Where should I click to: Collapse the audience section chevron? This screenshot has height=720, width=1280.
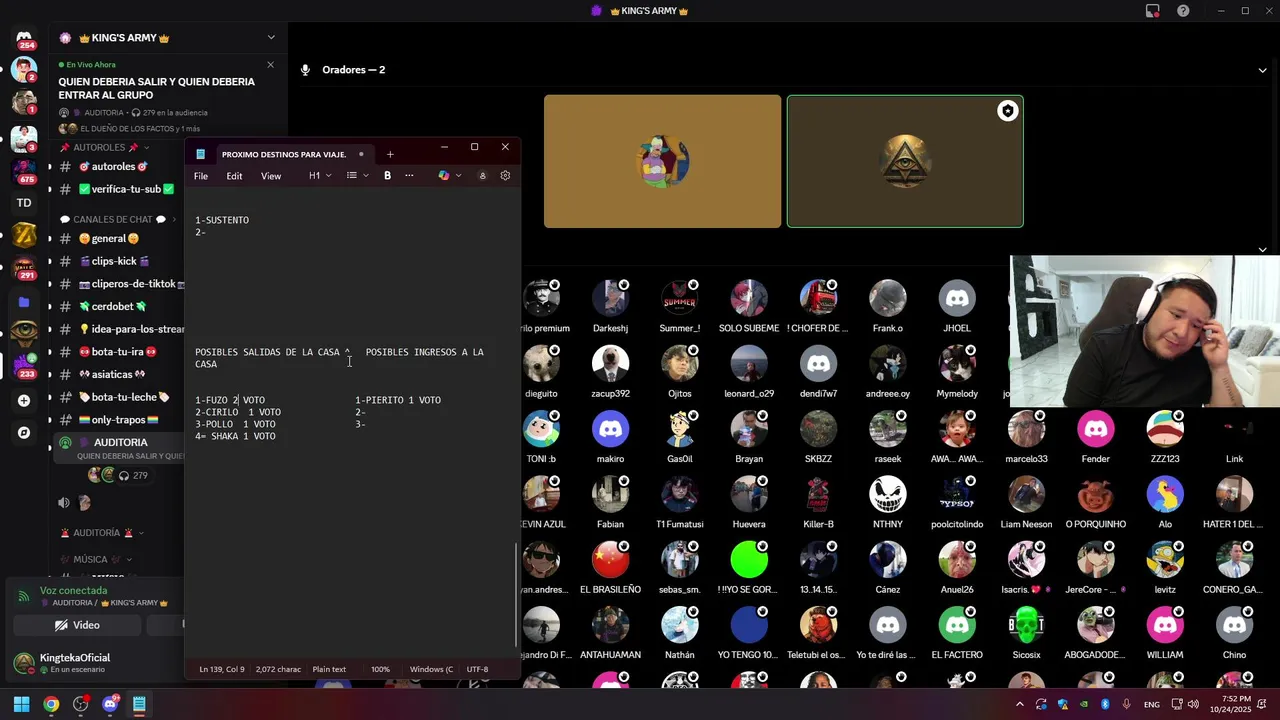click(1262, 250)
